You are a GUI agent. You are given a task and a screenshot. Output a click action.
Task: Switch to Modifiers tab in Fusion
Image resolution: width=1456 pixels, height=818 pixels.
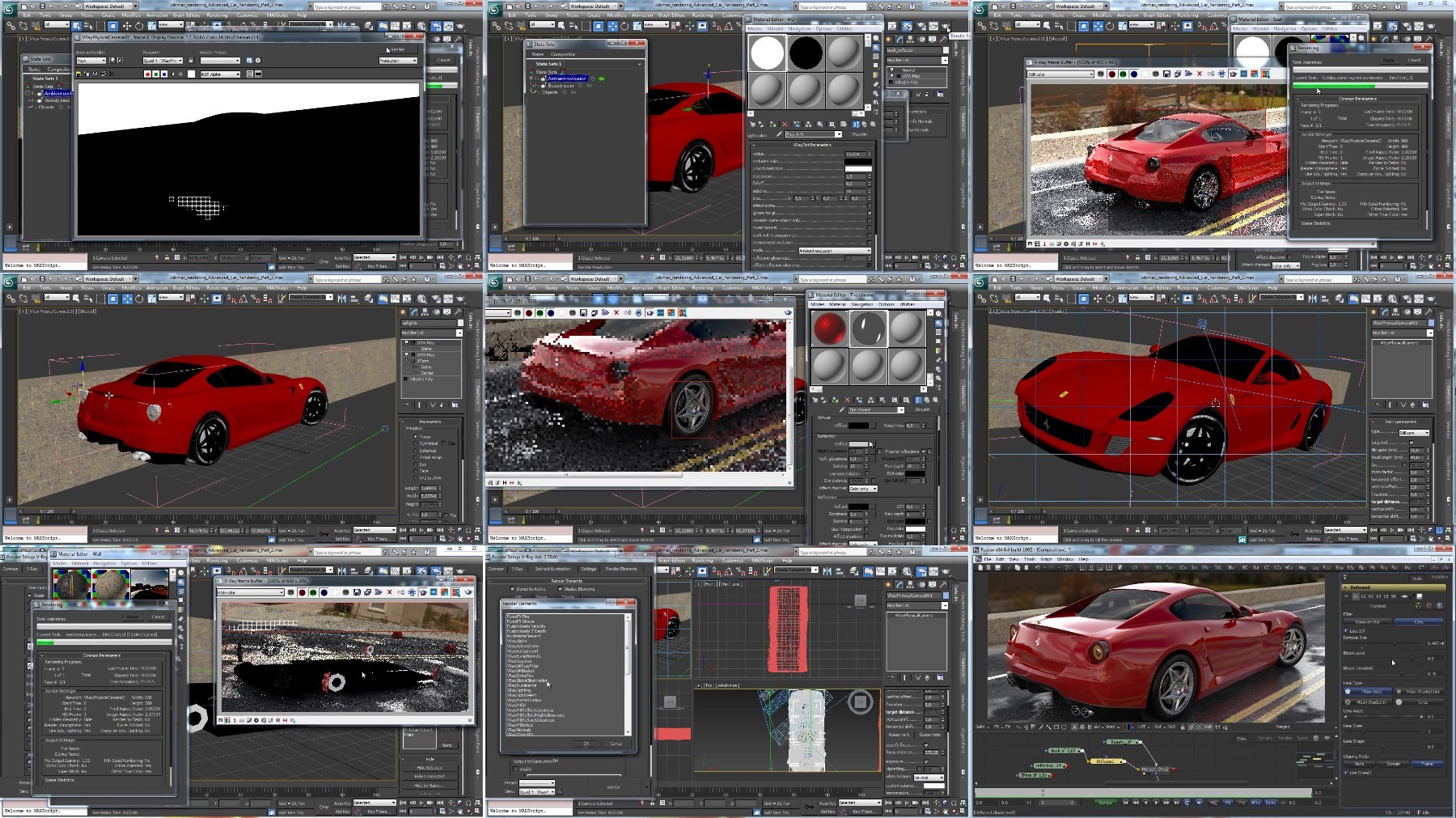coord(1440,577)
